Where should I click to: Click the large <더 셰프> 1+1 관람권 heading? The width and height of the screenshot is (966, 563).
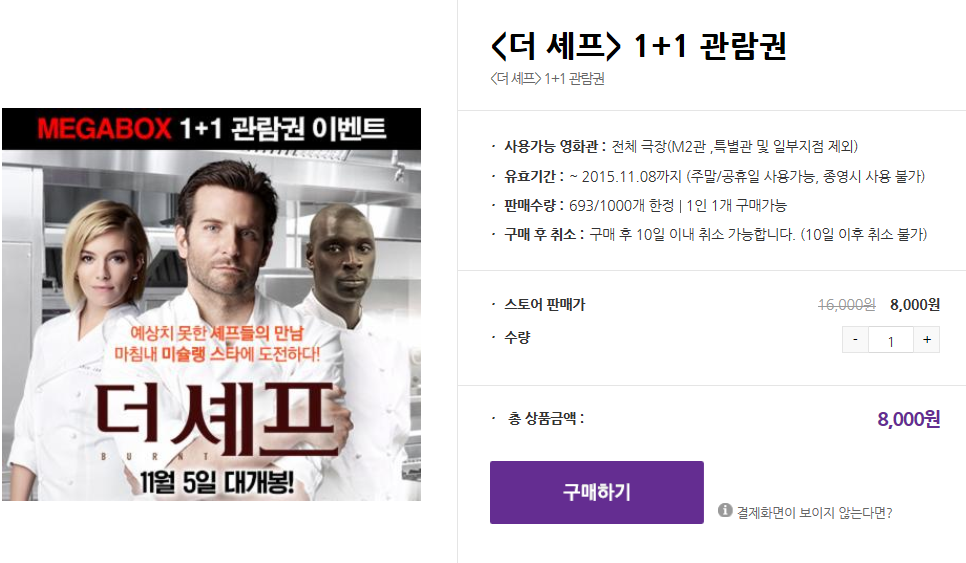tap(638, 46)
